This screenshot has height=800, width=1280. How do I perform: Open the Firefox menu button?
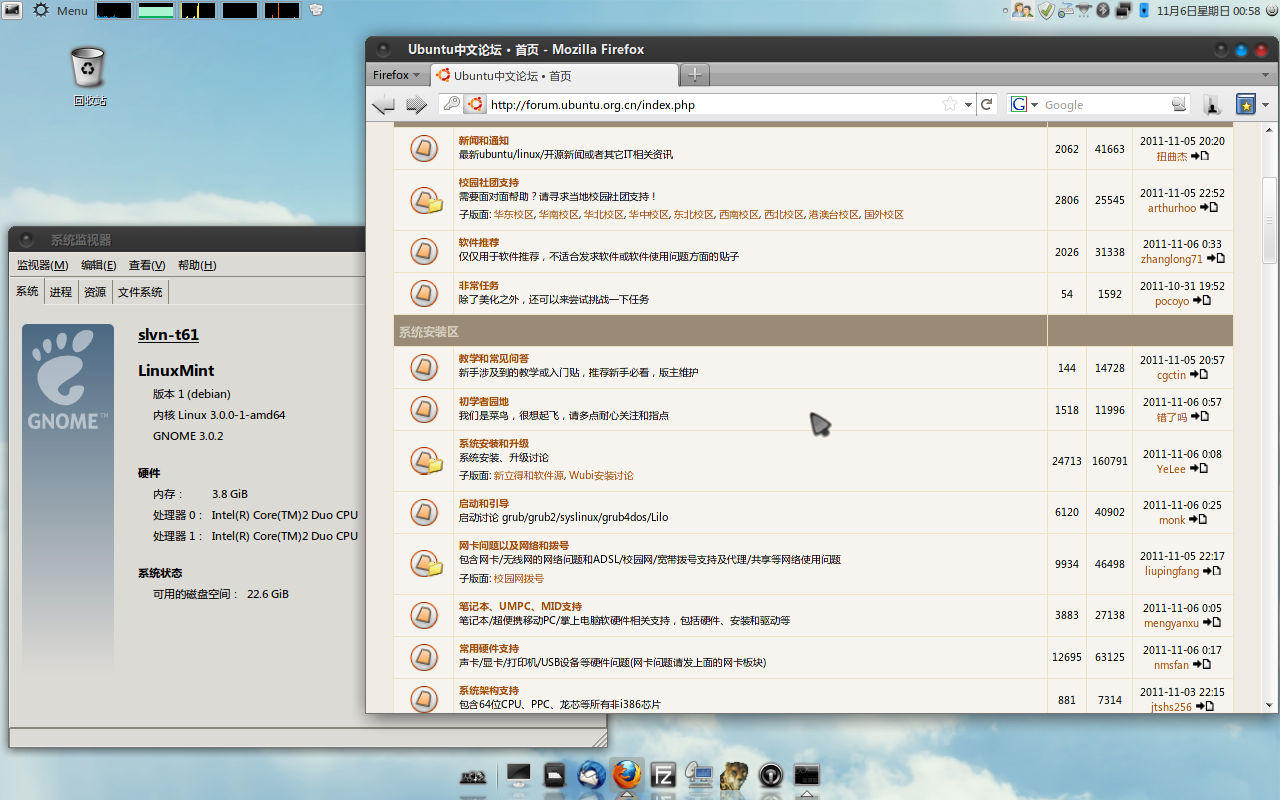[397, 75]
